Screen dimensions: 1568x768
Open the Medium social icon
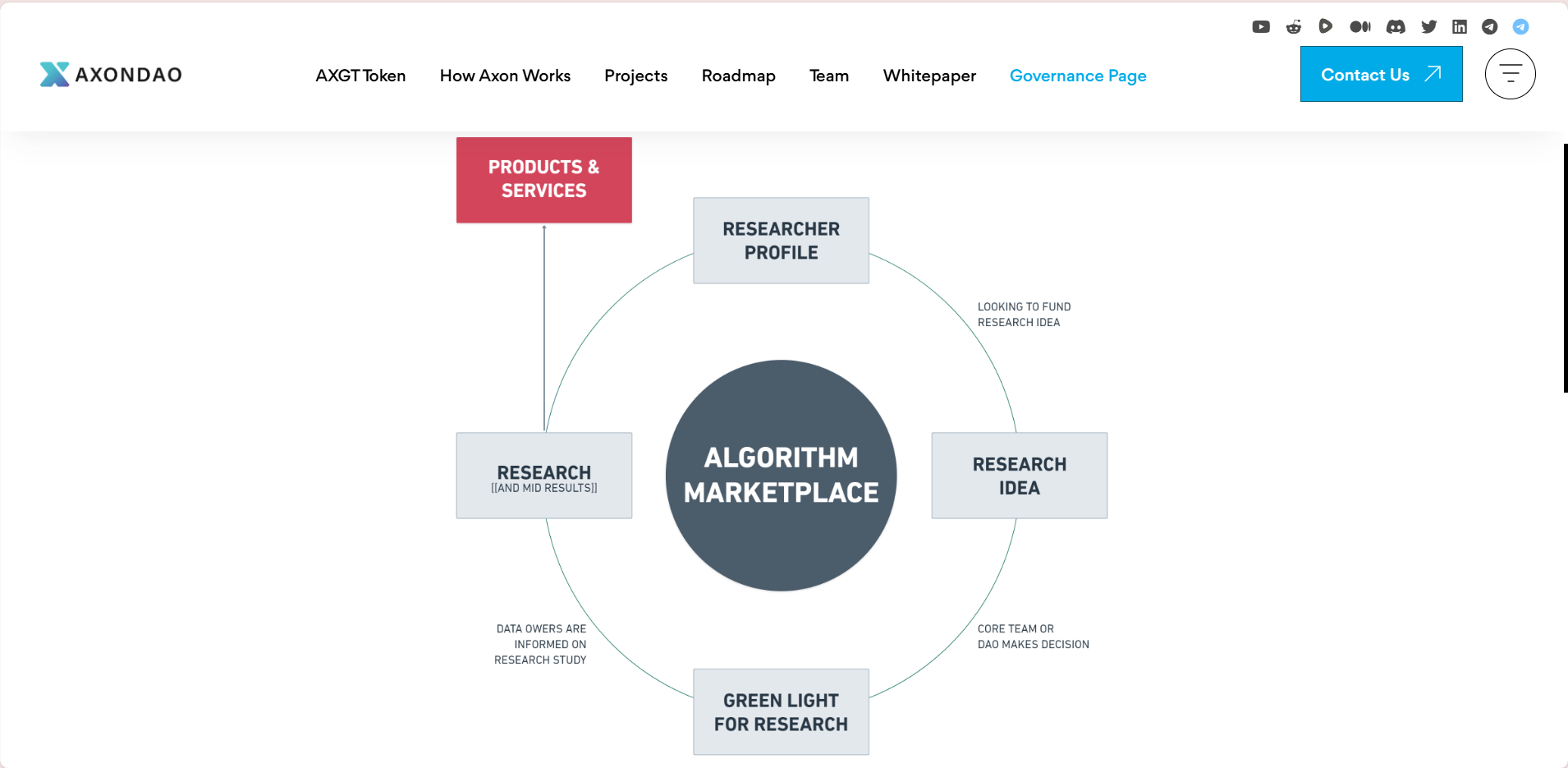pos(1360,27)
